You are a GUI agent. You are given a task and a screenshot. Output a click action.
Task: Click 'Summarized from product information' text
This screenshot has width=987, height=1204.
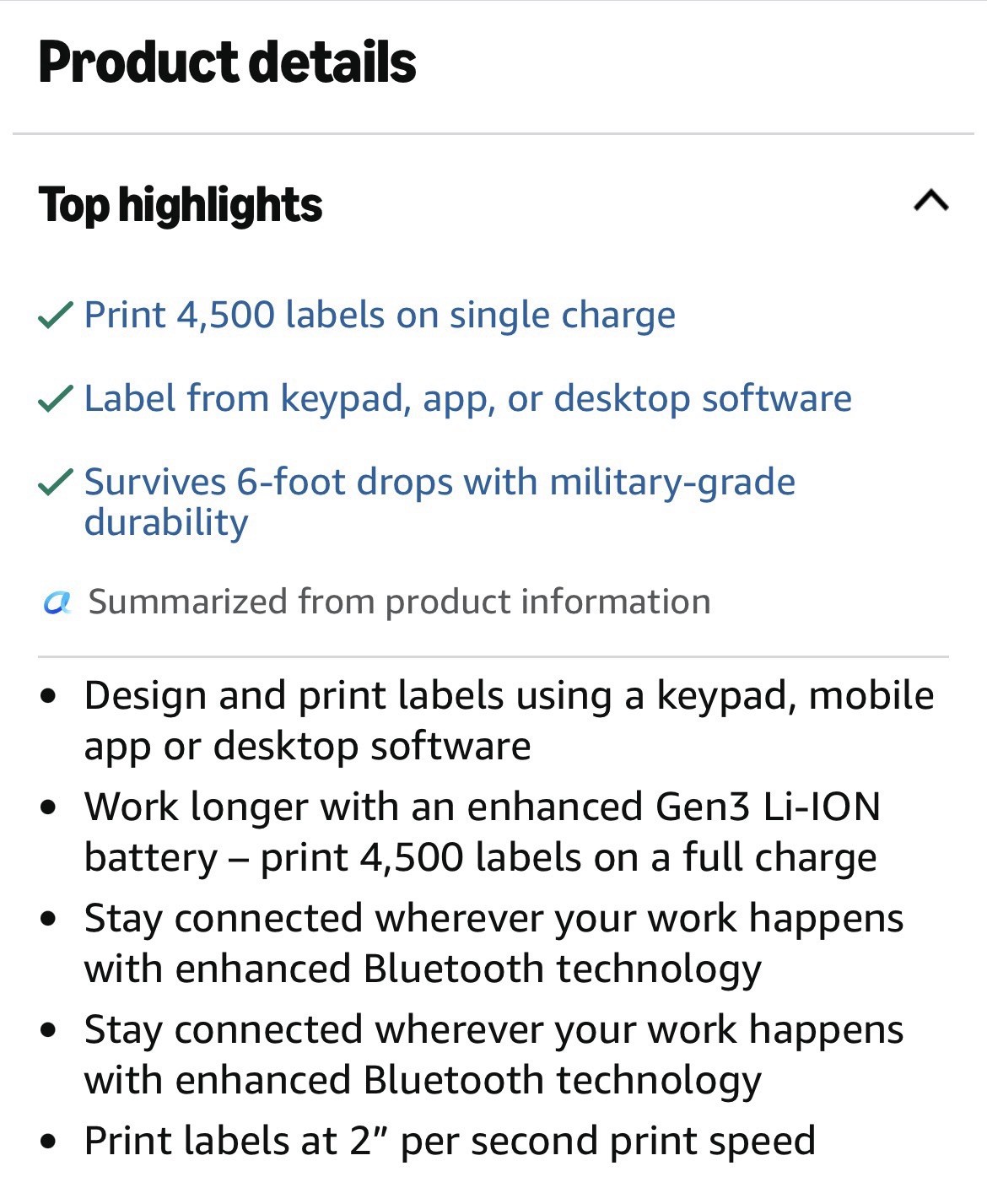(x=400, y=602)
